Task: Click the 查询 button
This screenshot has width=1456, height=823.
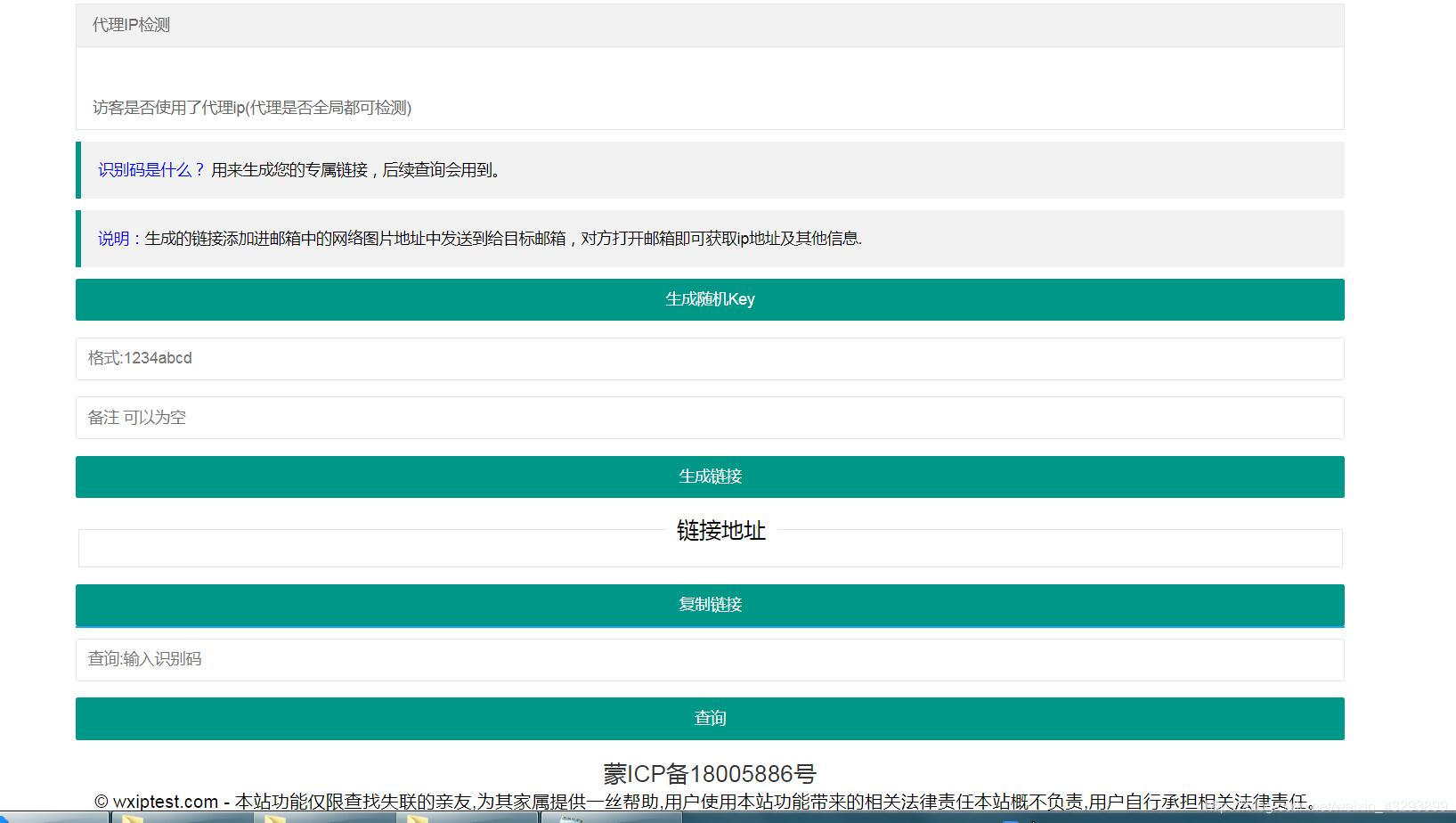Action: tap(710, 718)
